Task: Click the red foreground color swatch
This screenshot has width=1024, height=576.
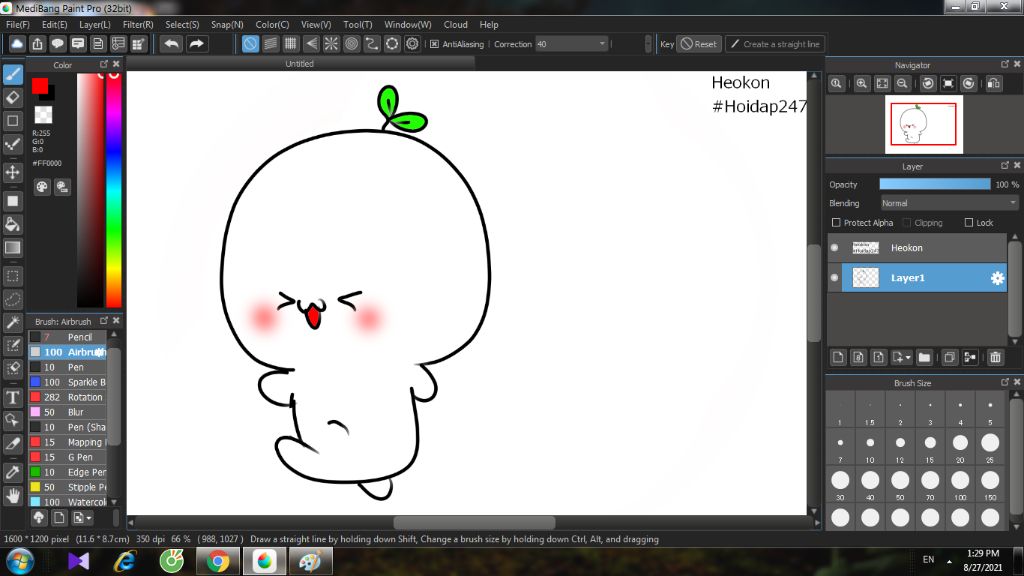Action: coord(39,86)
